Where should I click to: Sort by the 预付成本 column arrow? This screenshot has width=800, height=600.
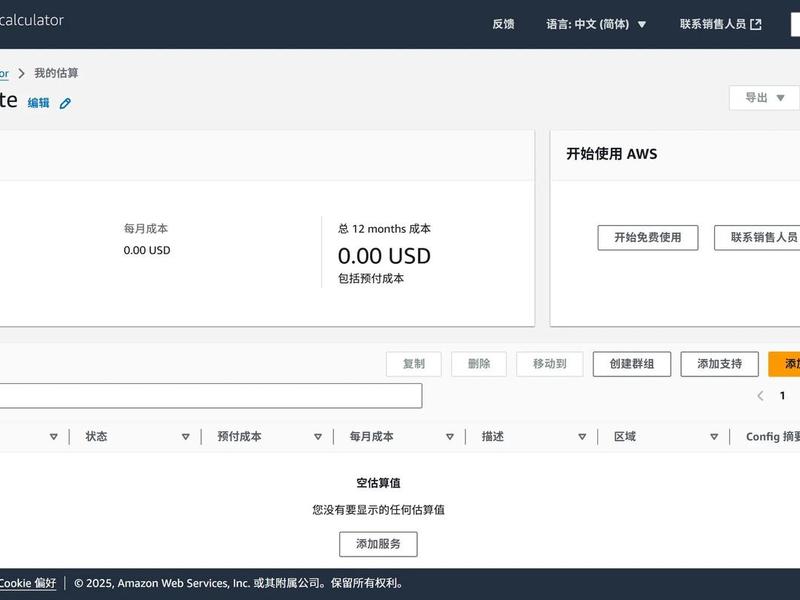318,437
